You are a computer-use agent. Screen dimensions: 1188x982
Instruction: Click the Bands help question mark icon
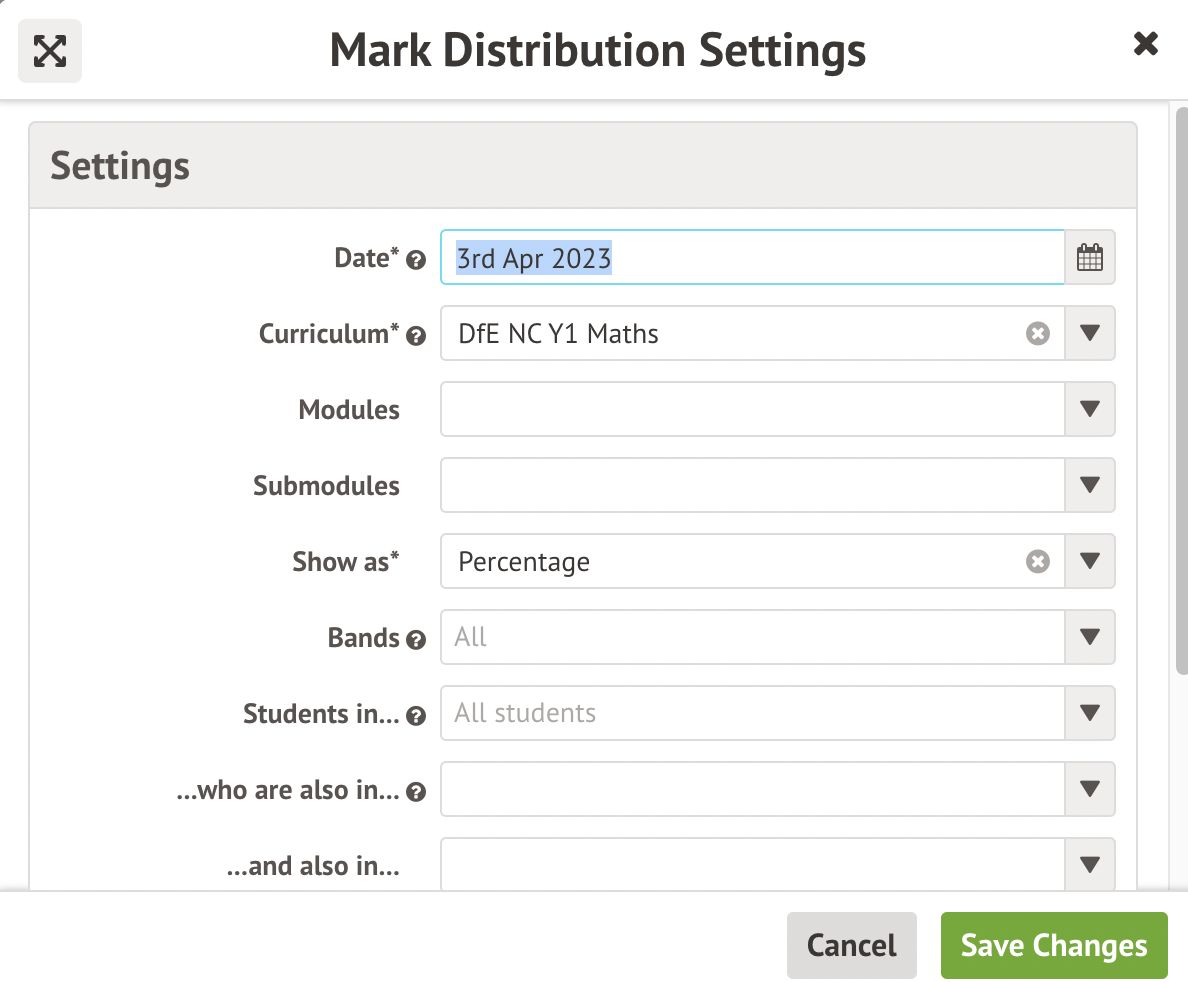click(417, 641)
